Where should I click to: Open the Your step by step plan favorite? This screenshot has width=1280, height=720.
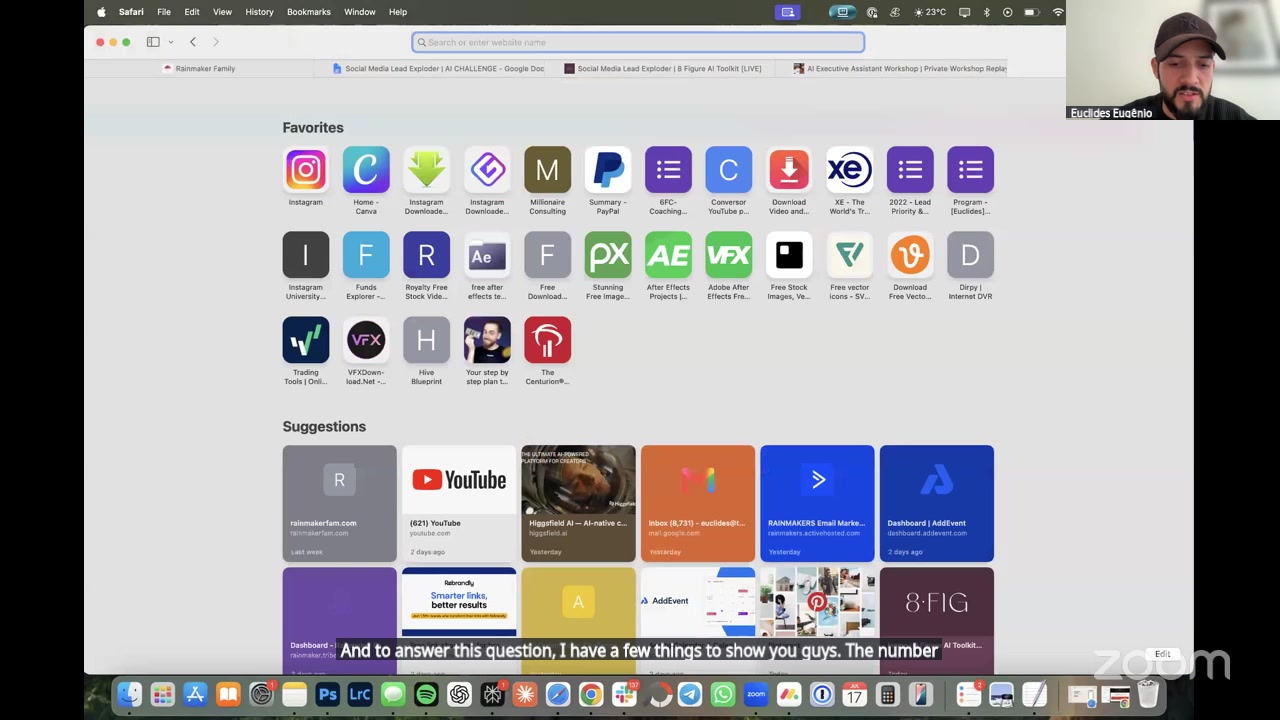point(487,340)
